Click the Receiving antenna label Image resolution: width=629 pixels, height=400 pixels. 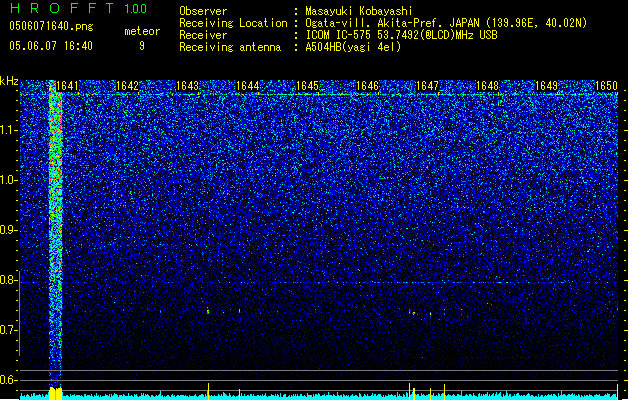(230, 47)
